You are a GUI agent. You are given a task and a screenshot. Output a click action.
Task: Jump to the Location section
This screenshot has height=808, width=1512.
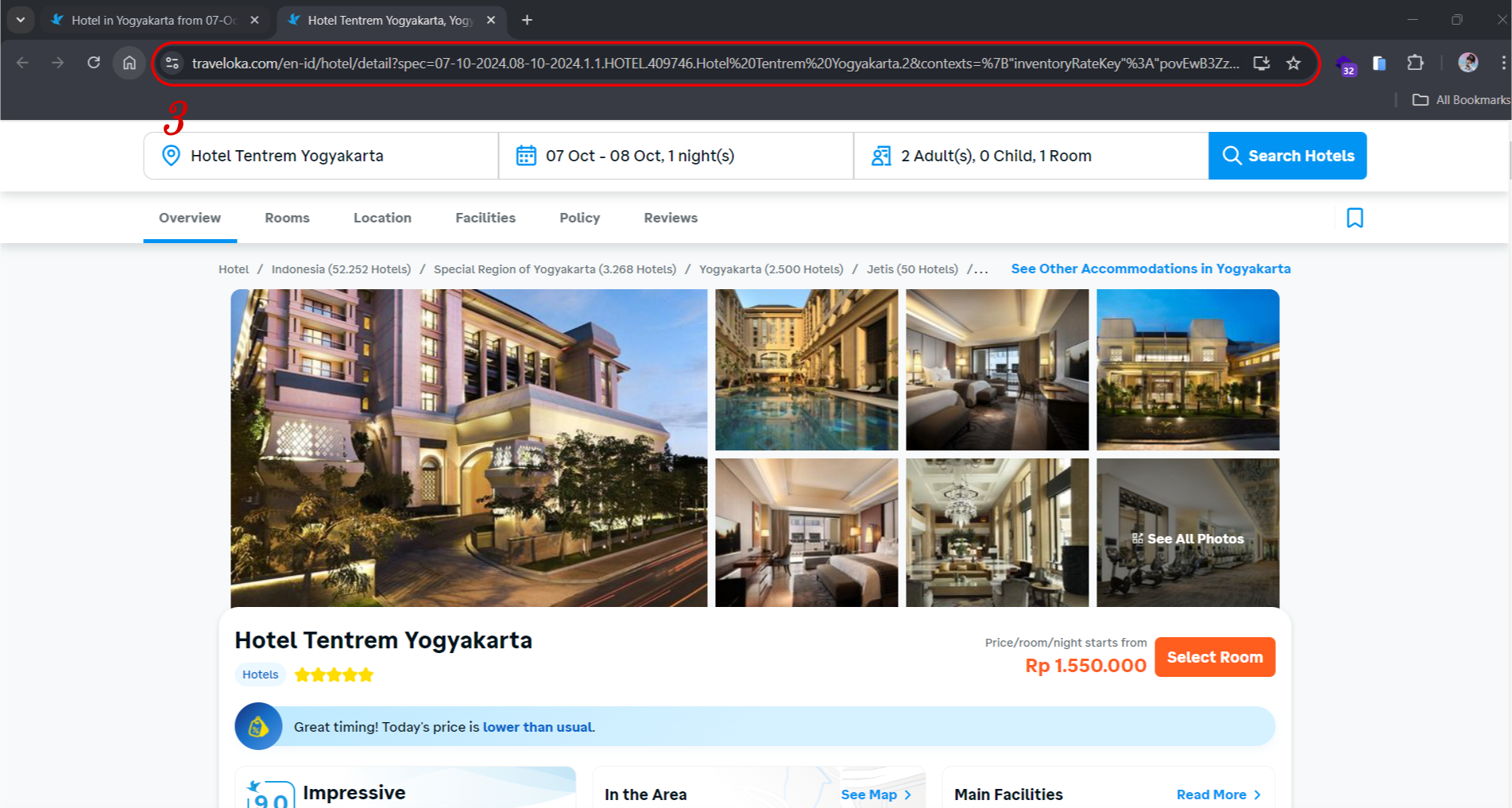click(x=382, y=218)
